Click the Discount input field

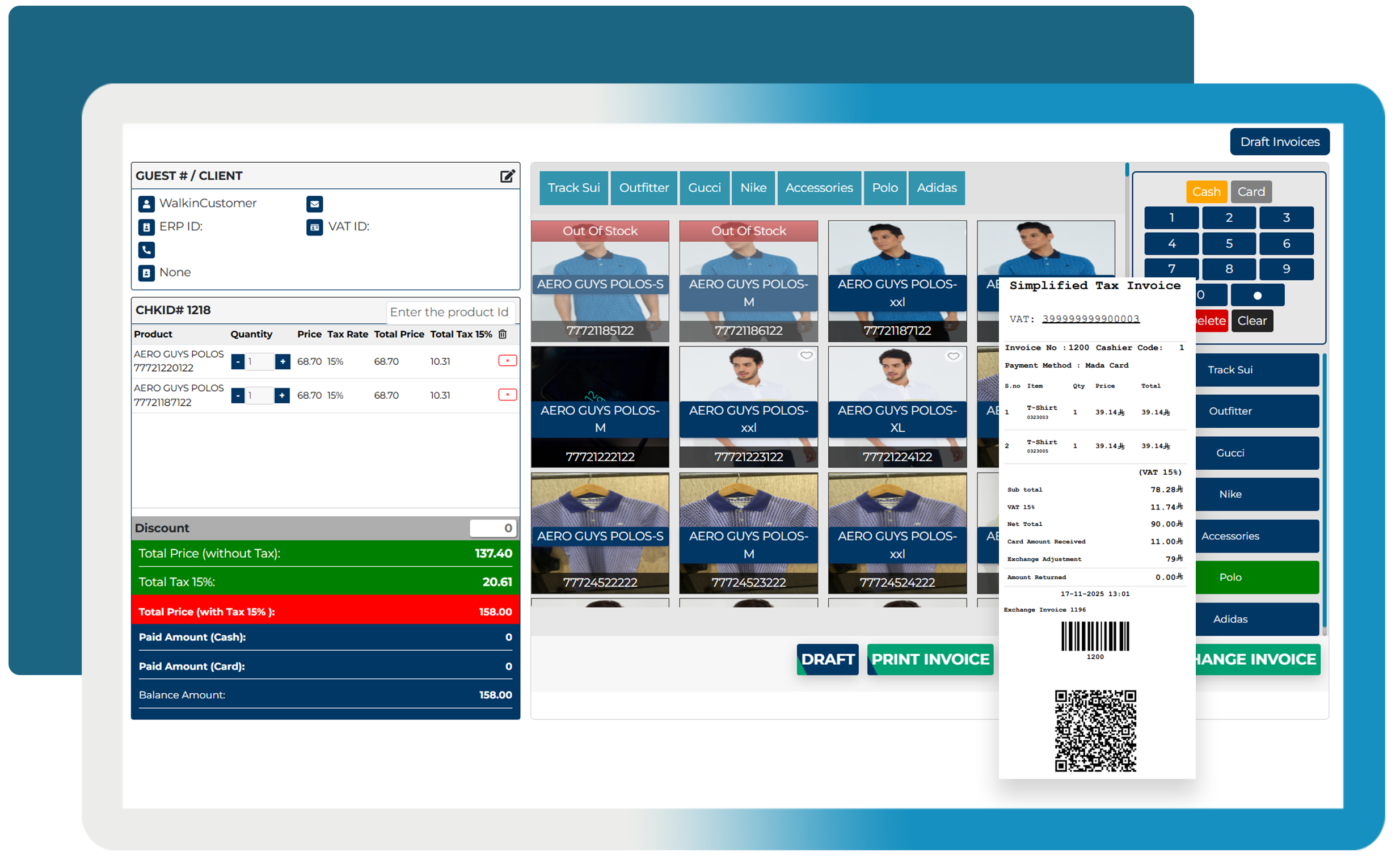click(492, 528)
